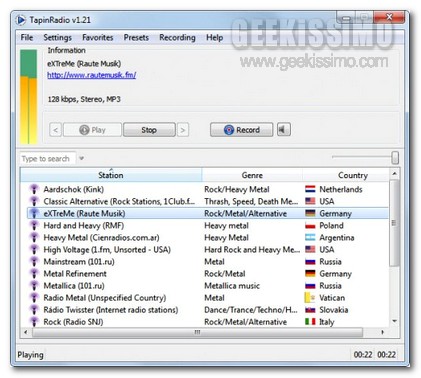This screenshot has width=421, height=378.
Task: Click the station icon for Rock (Radio SNJ)
Action: [34, 321]
